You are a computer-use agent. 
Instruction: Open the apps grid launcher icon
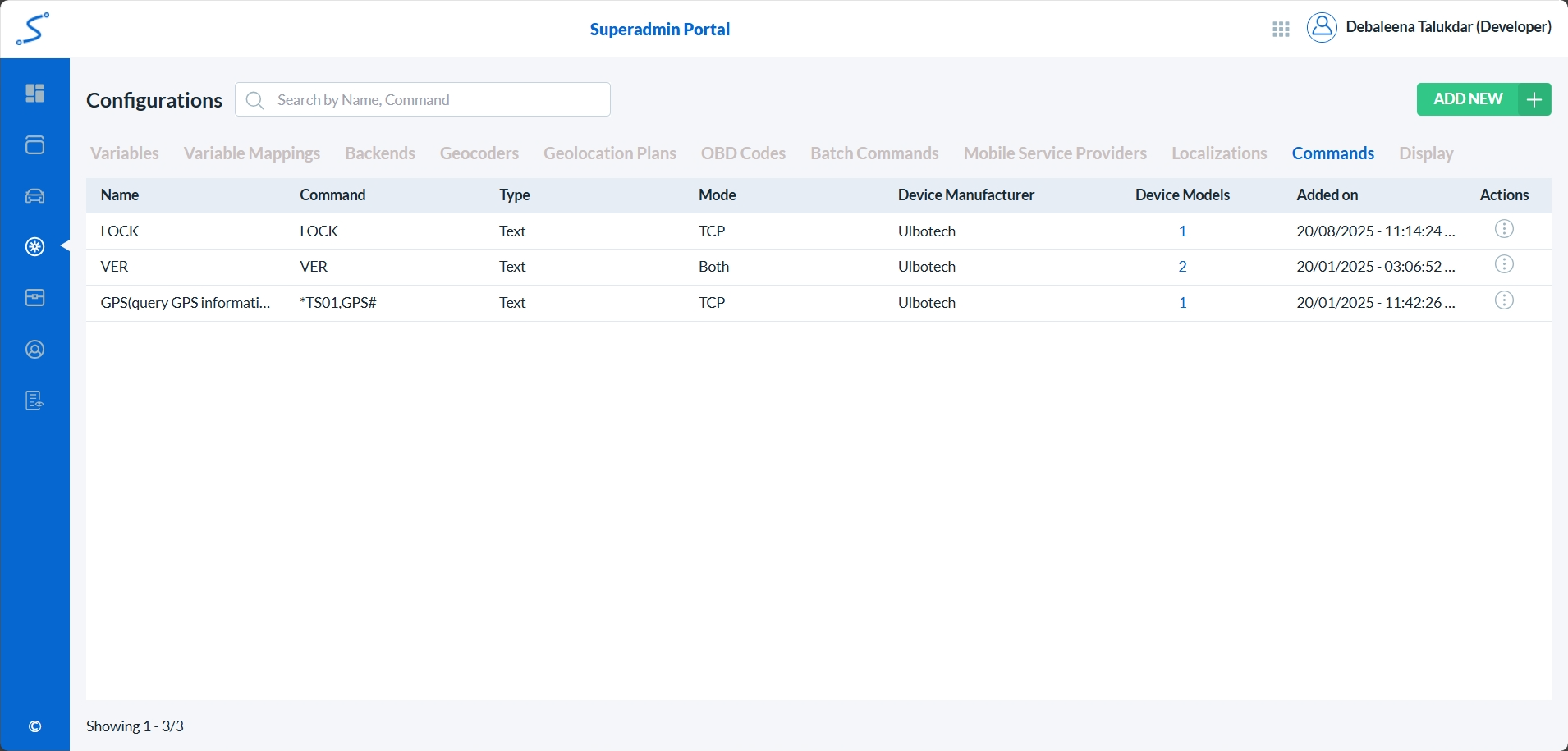(1281, 30)
